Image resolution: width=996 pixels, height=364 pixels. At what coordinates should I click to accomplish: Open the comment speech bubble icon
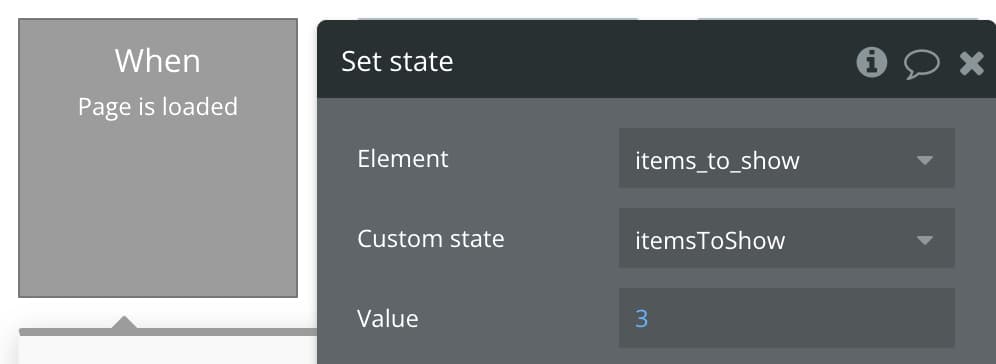[921, 64]
